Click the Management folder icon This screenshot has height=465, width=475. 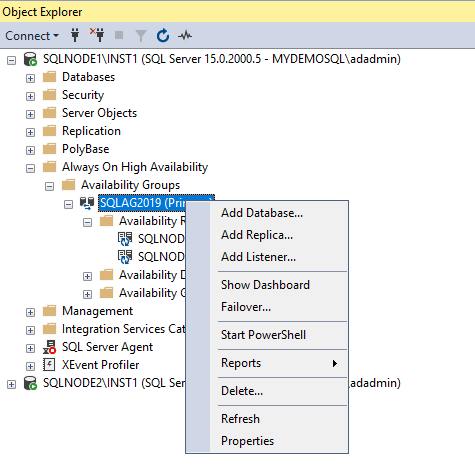(50, 311)
